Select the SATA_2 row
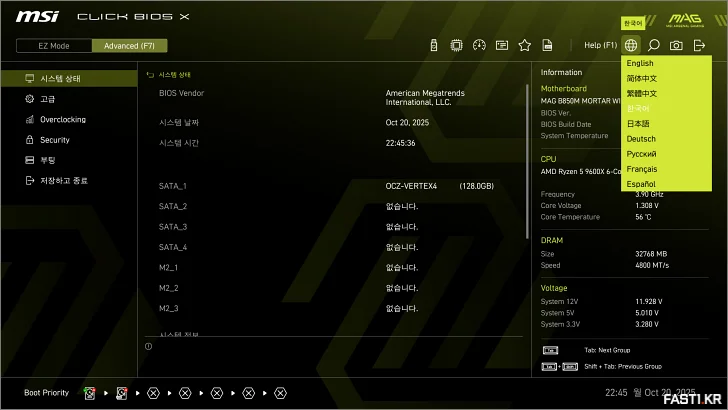Image resolution: width=728 pixels, height=410 pixels. (x=334, y=207)
